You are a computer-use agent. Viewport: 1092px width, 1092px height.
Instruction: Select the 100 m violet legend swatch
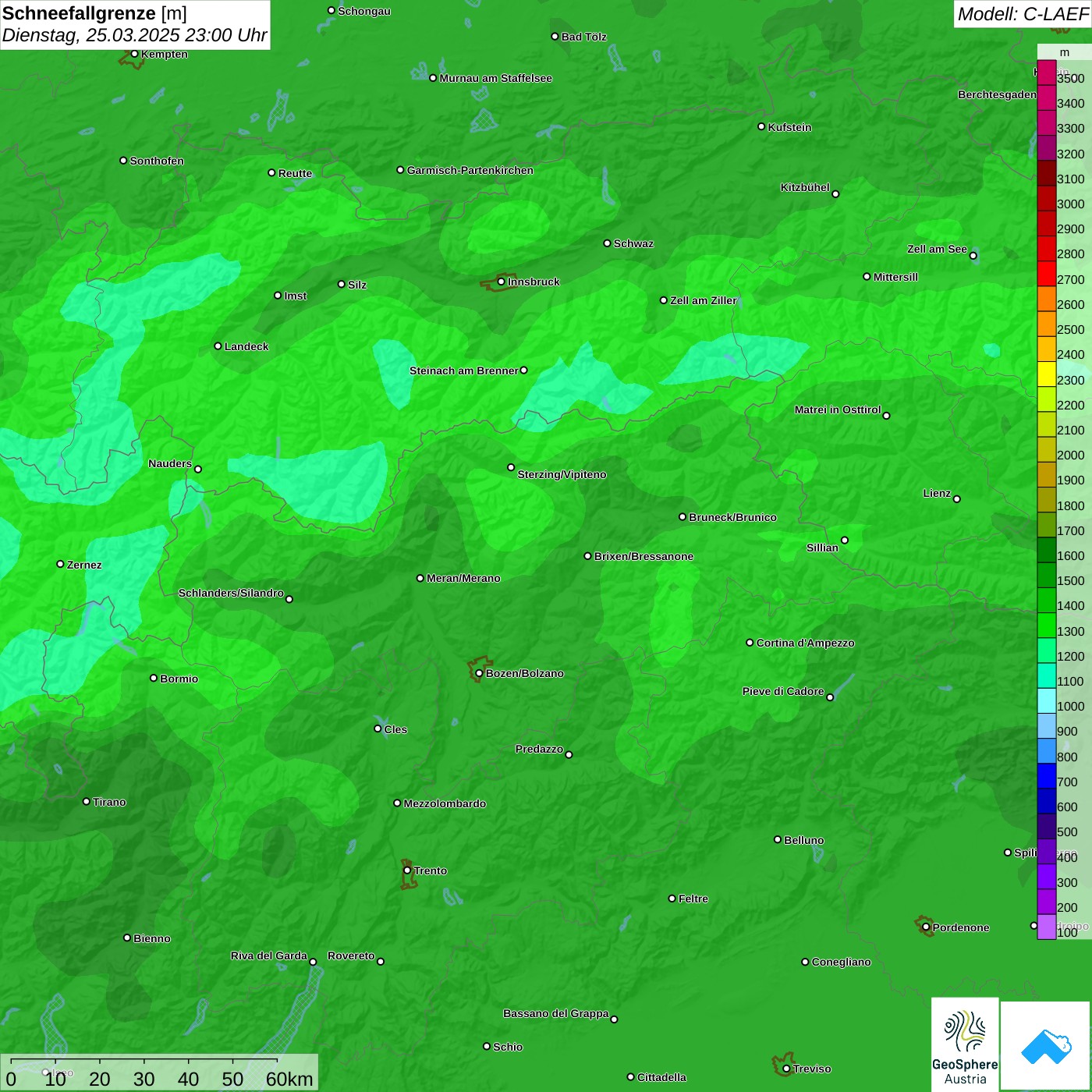1046,927
